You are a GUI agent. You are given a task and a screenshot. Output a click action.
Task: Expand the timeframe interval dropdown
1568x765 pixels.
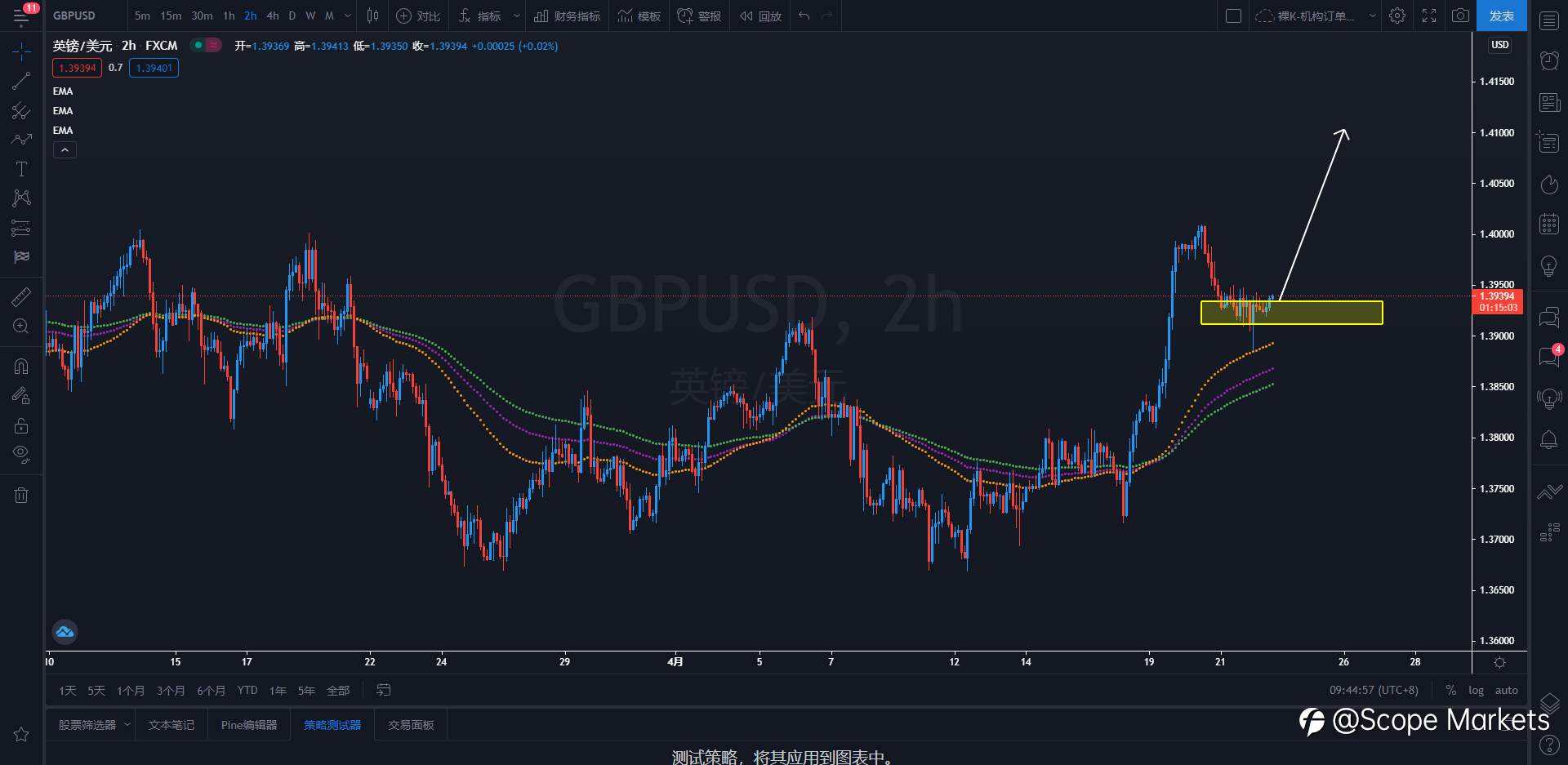click(x=348, y=16)
